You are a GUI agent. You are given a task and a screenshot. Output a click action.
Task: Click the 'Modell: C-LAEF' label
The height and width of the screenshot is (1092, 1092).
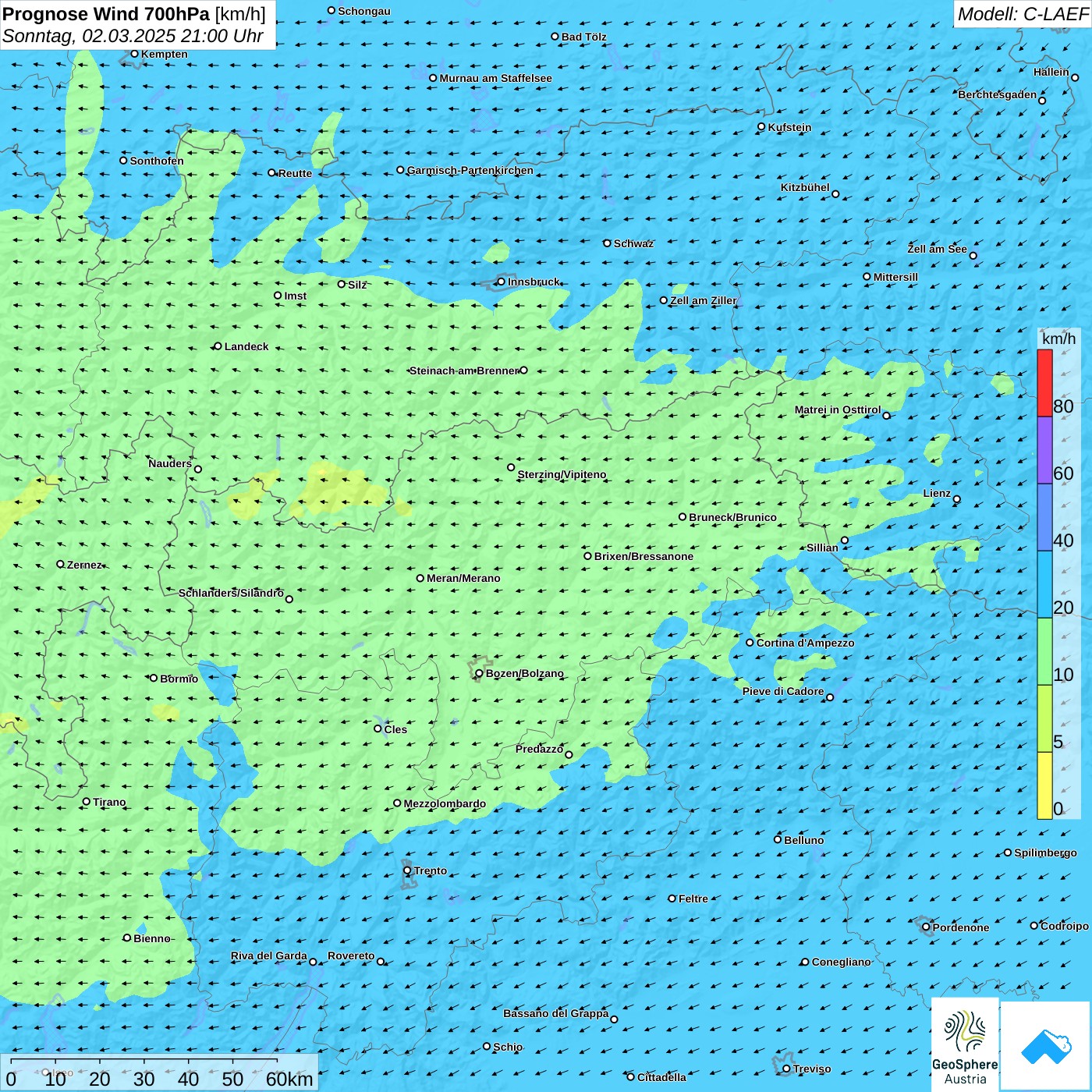tap(1022, 14)
